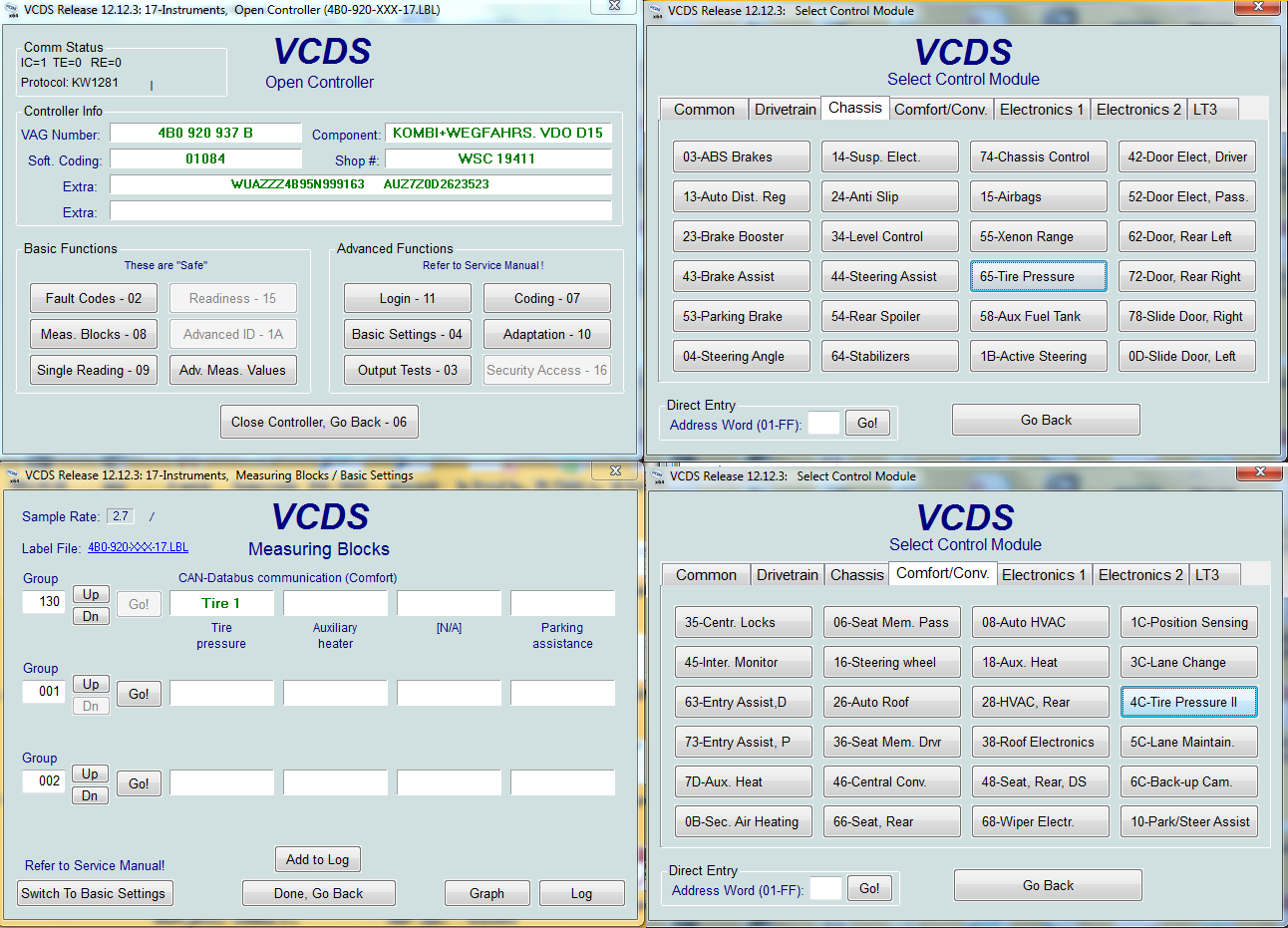Click Address Word field in bottom module window
Screen dimensions: 1288x928
tap(825, 888)
